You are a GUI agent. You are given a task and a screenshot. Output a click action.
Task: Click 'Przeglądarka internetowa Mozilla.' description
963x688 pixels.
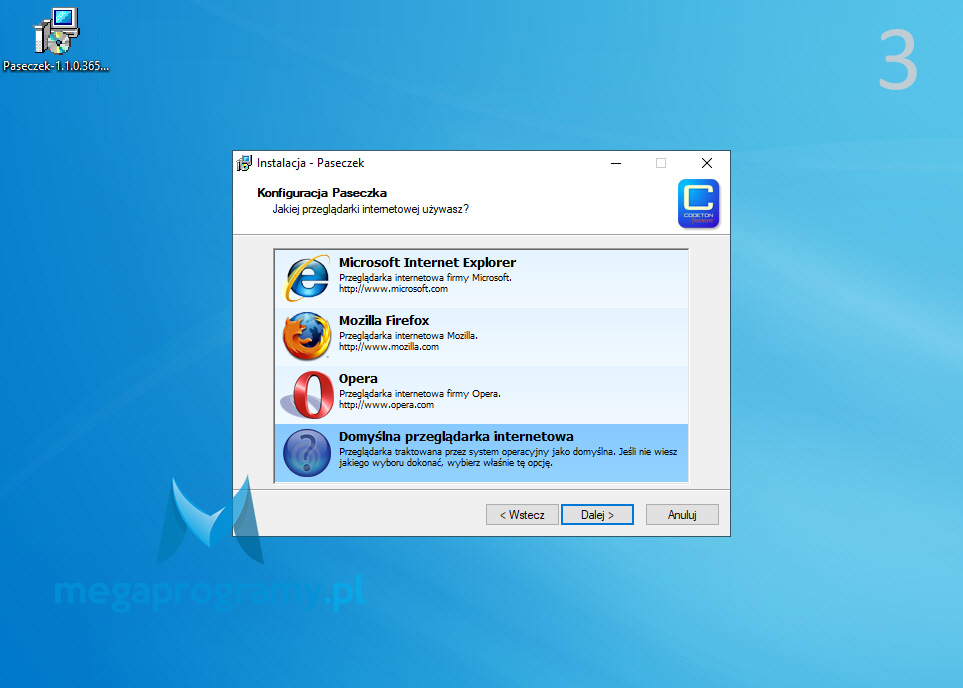tap(408, 335)
